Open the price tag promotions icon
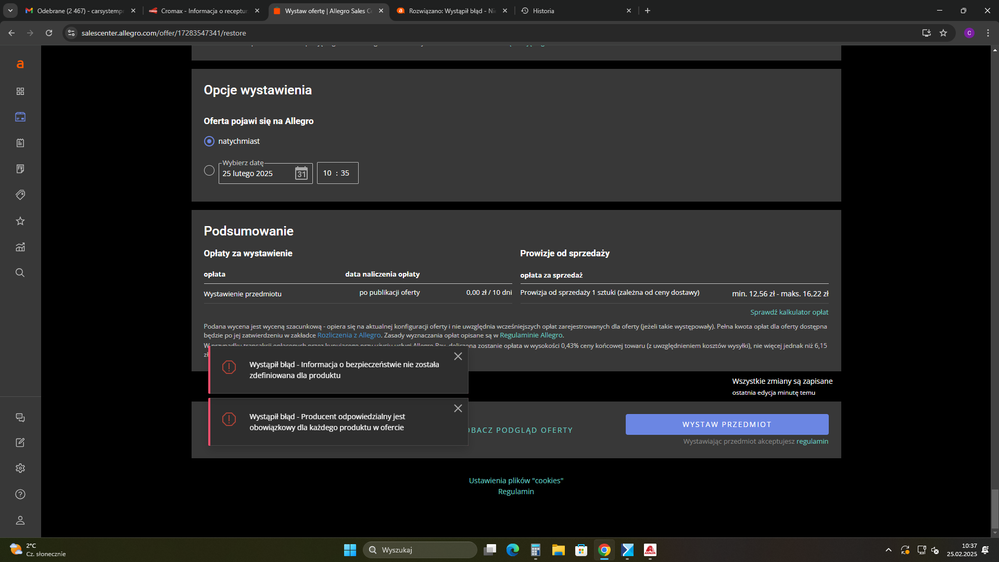This screenshot has height=562, width=999. click(x=20, y=195)
